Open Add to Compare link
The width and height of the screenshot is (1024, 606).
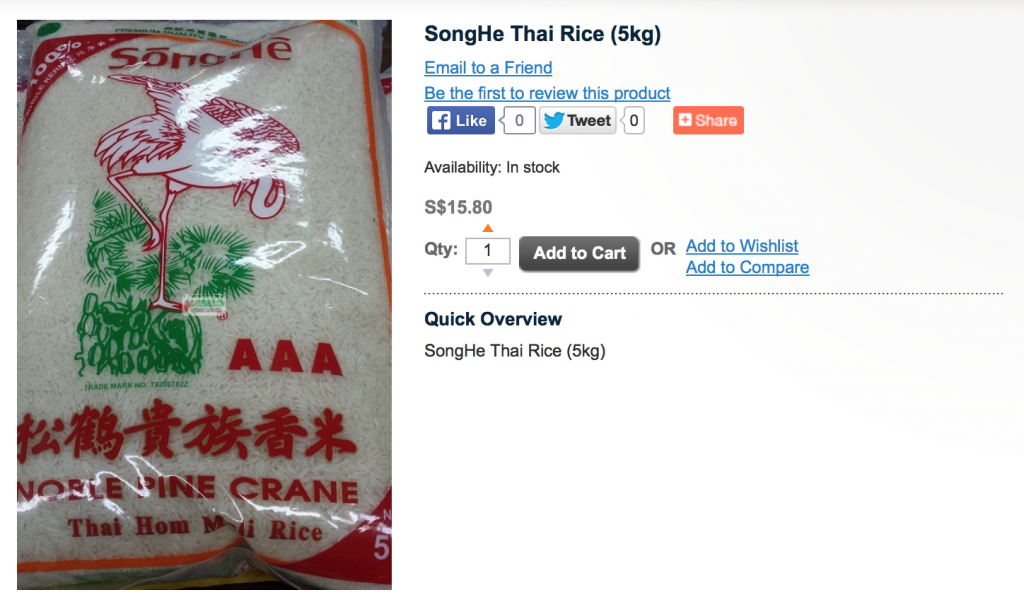(747, 267)
